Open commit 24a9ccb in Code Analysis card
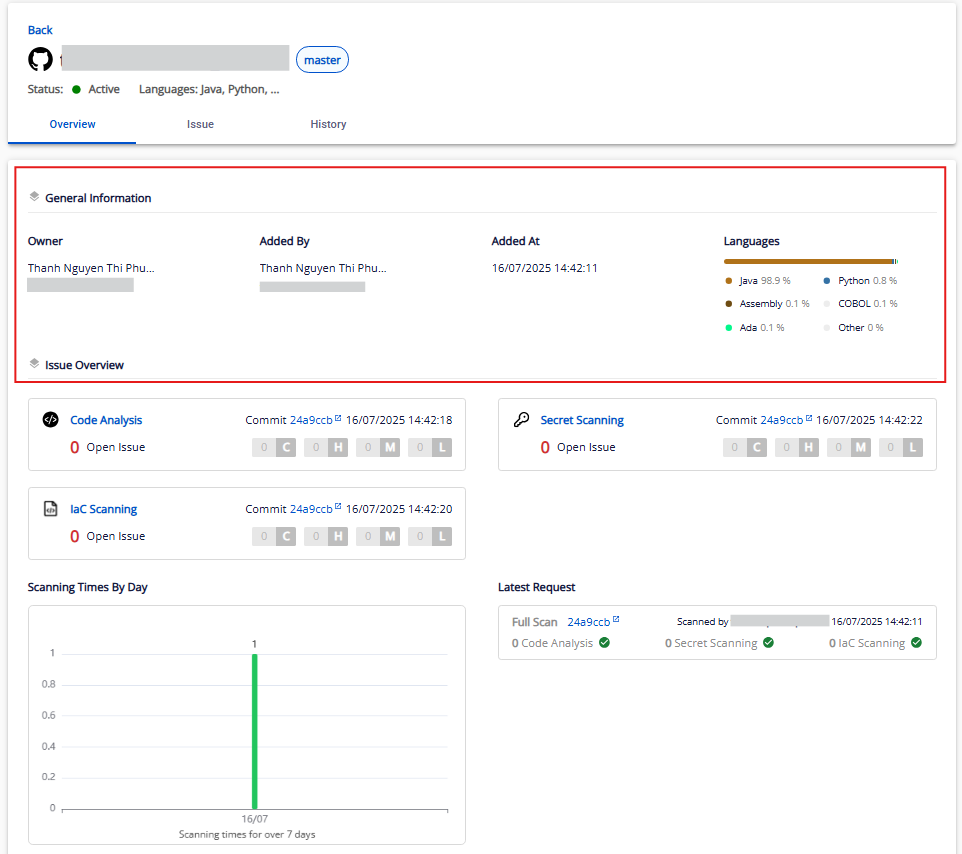 [311, 420]
